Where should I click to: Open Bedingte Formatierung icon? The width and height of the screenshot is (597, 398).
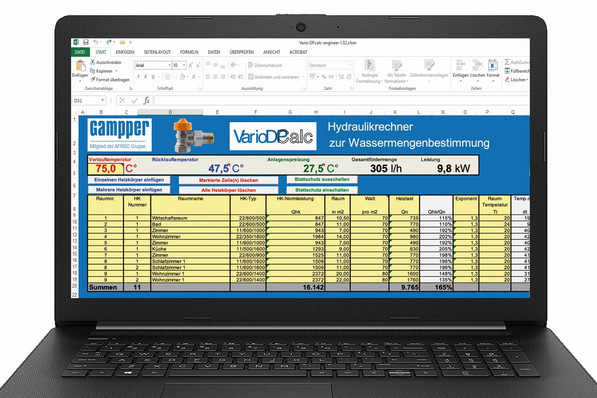pyautogui.click(x=369, y=66)
